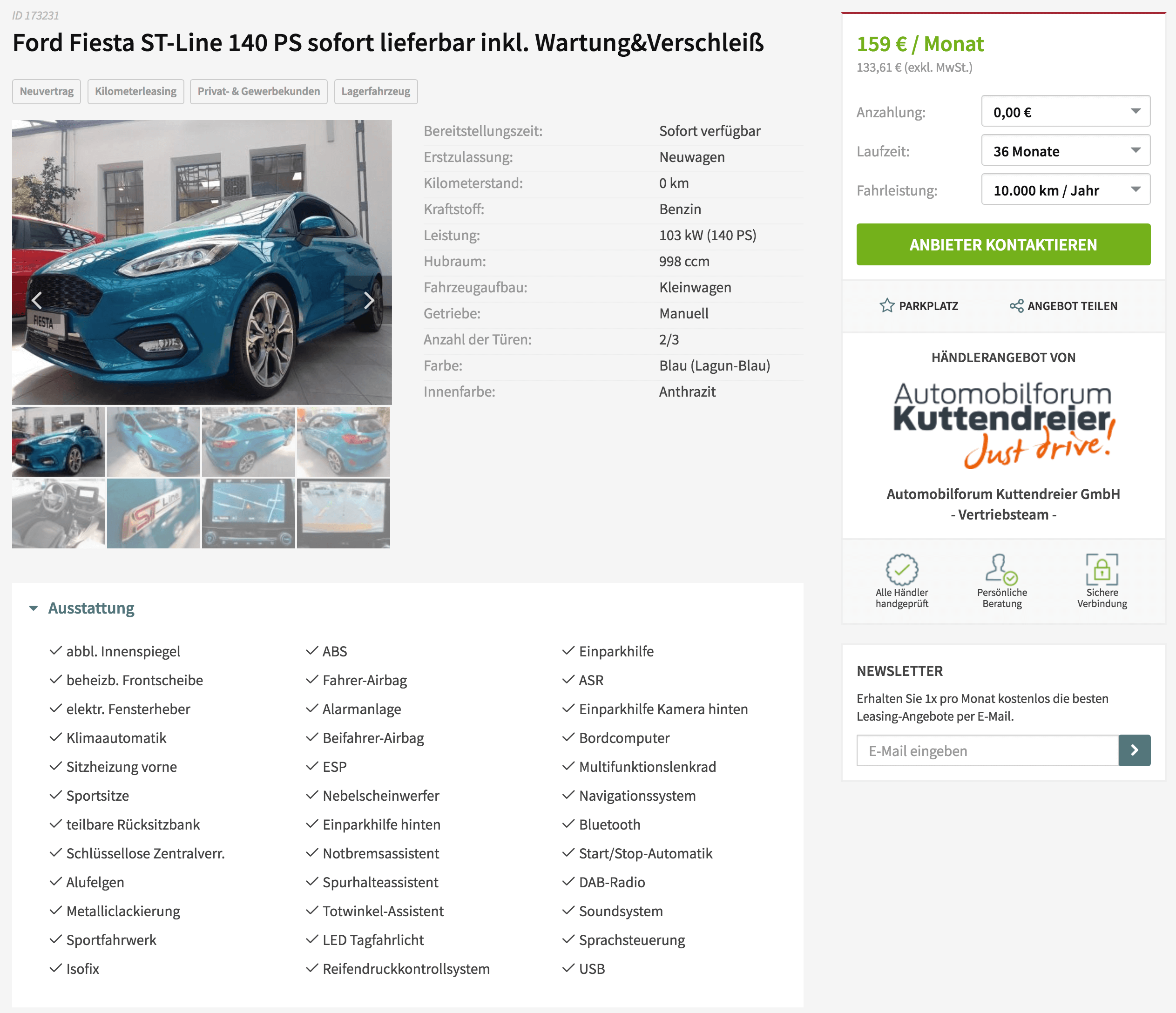Open the Laufzeit 36 Monate dropdown
Image resolution: width=1176 pixels, height=1013 pixels.
(x=1066, y=150)
